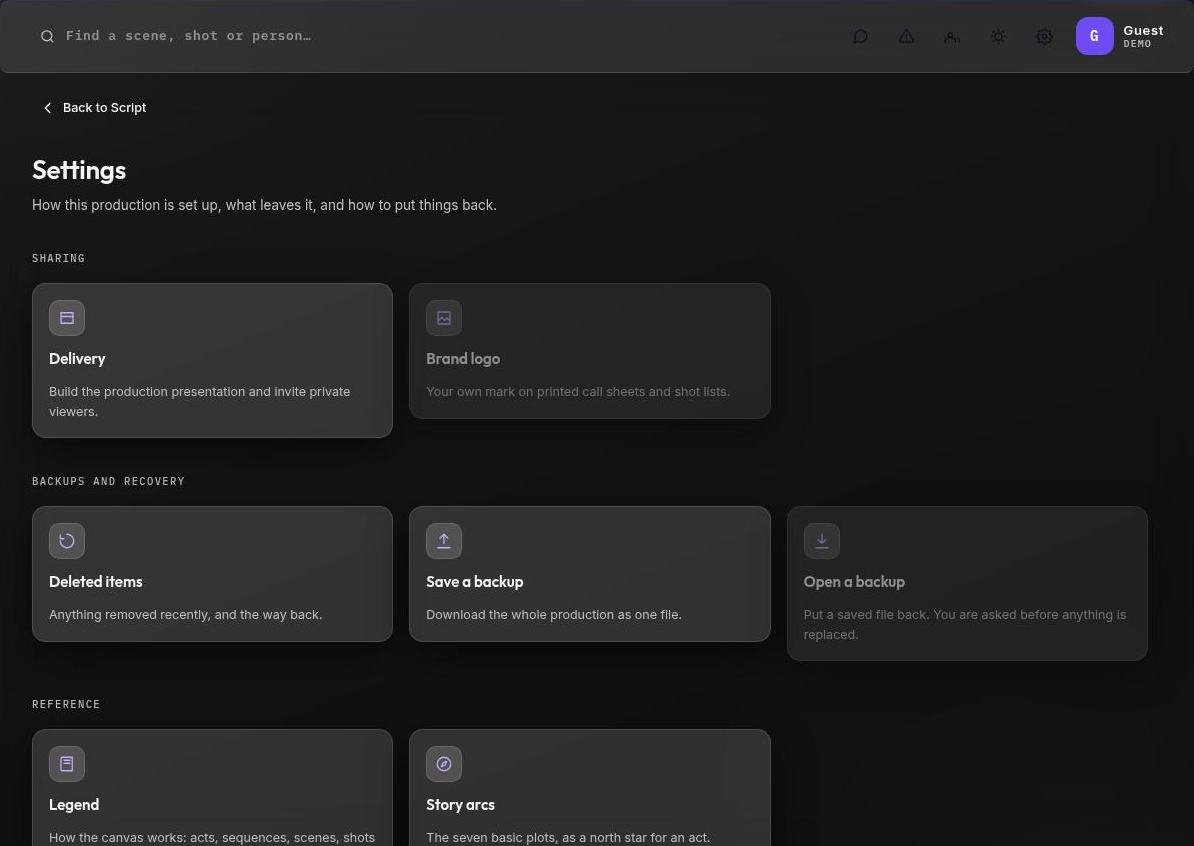The image size is (1194, 846).
Task: Click 'Download the whole production as one file' text
Action: click(x=554, y=615)
